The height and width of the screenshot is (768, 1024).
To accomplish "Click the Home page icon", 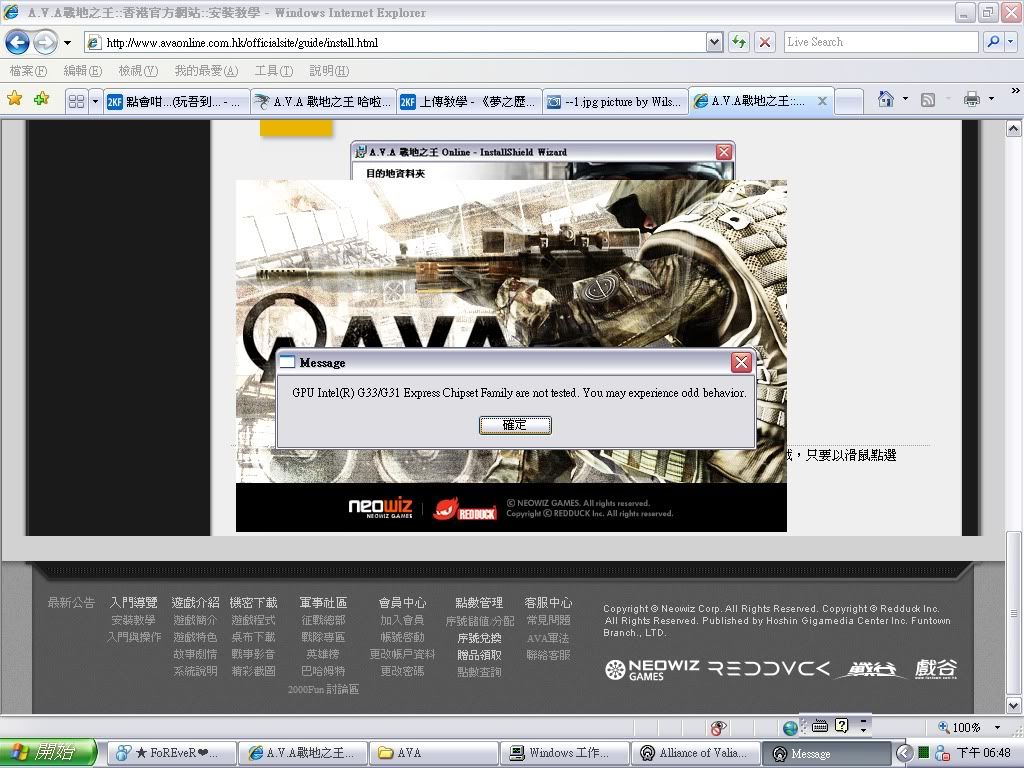I will (x=885, y=100).
